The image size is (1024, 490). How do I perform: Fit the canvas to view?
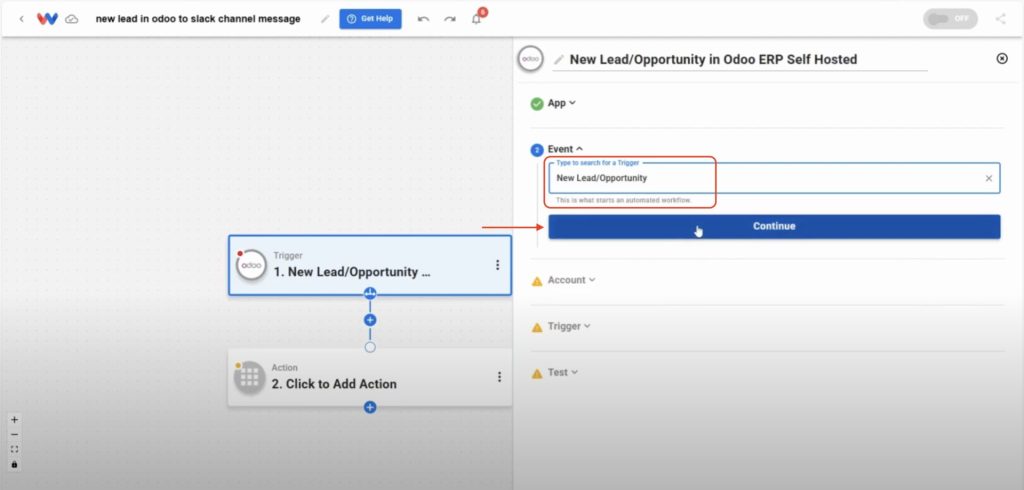pos(14,449)
